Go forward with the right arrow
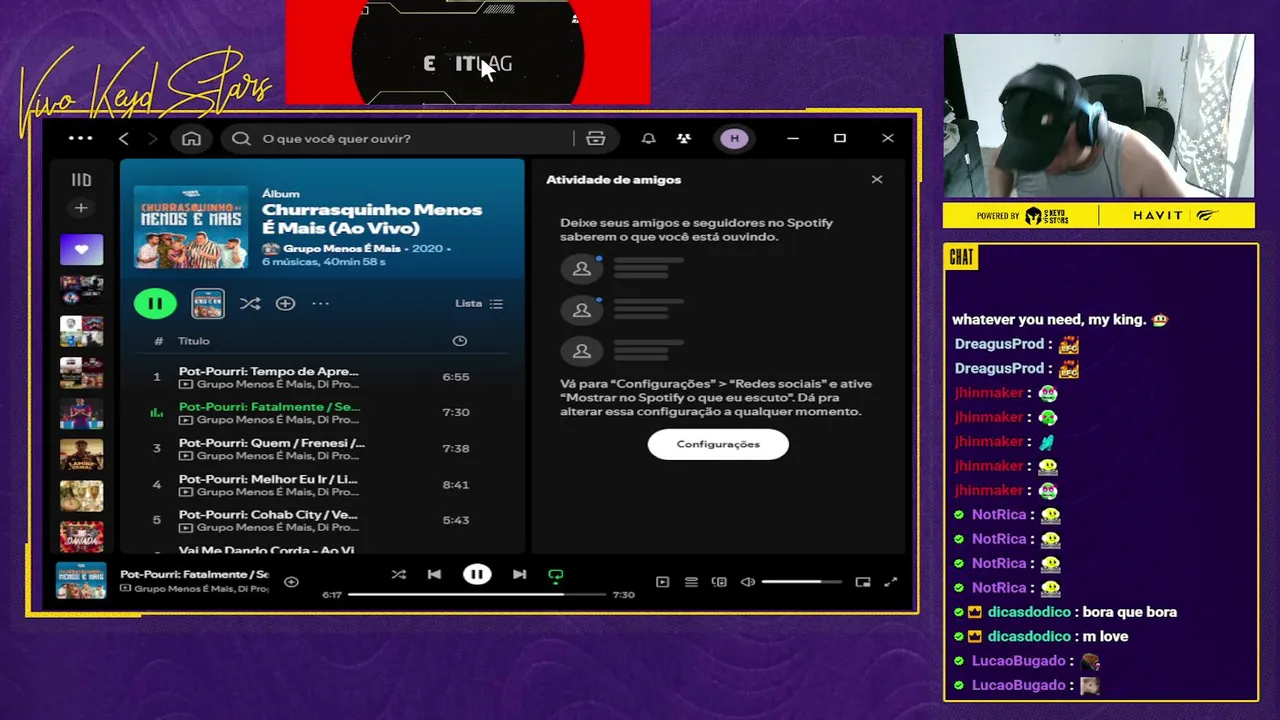The image size is (1280, 720). tap(155, 138)
